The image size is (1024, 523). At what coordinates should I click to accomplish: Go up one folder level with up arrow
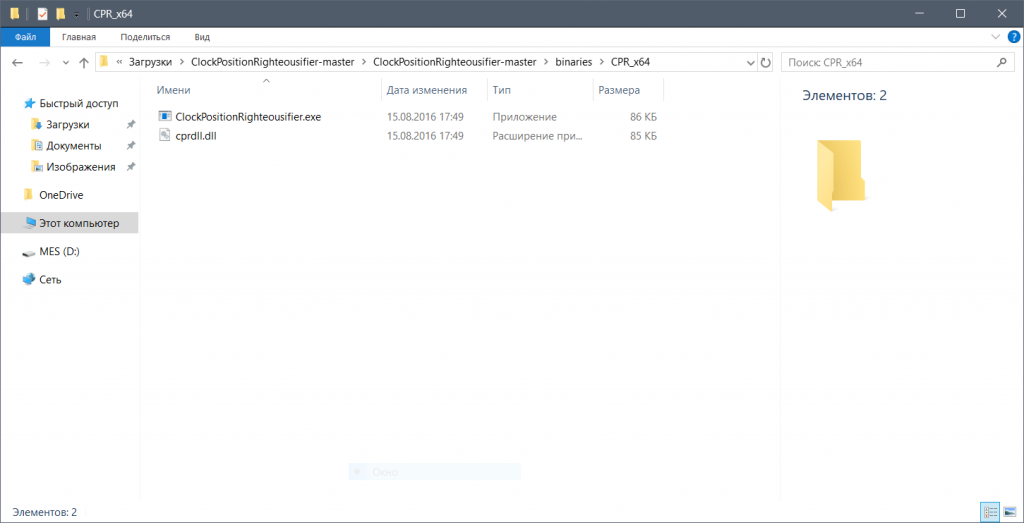(83, 62)
